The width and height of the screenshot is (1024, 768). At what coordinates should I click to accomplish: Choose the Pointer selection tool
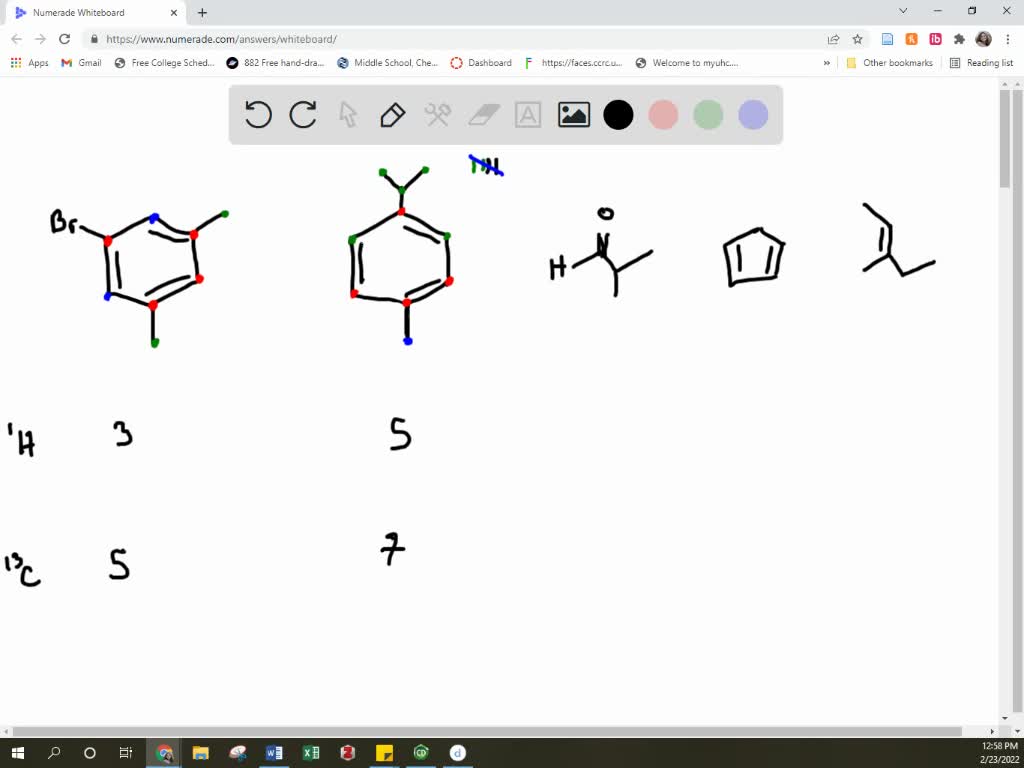[x=347, y=115]
